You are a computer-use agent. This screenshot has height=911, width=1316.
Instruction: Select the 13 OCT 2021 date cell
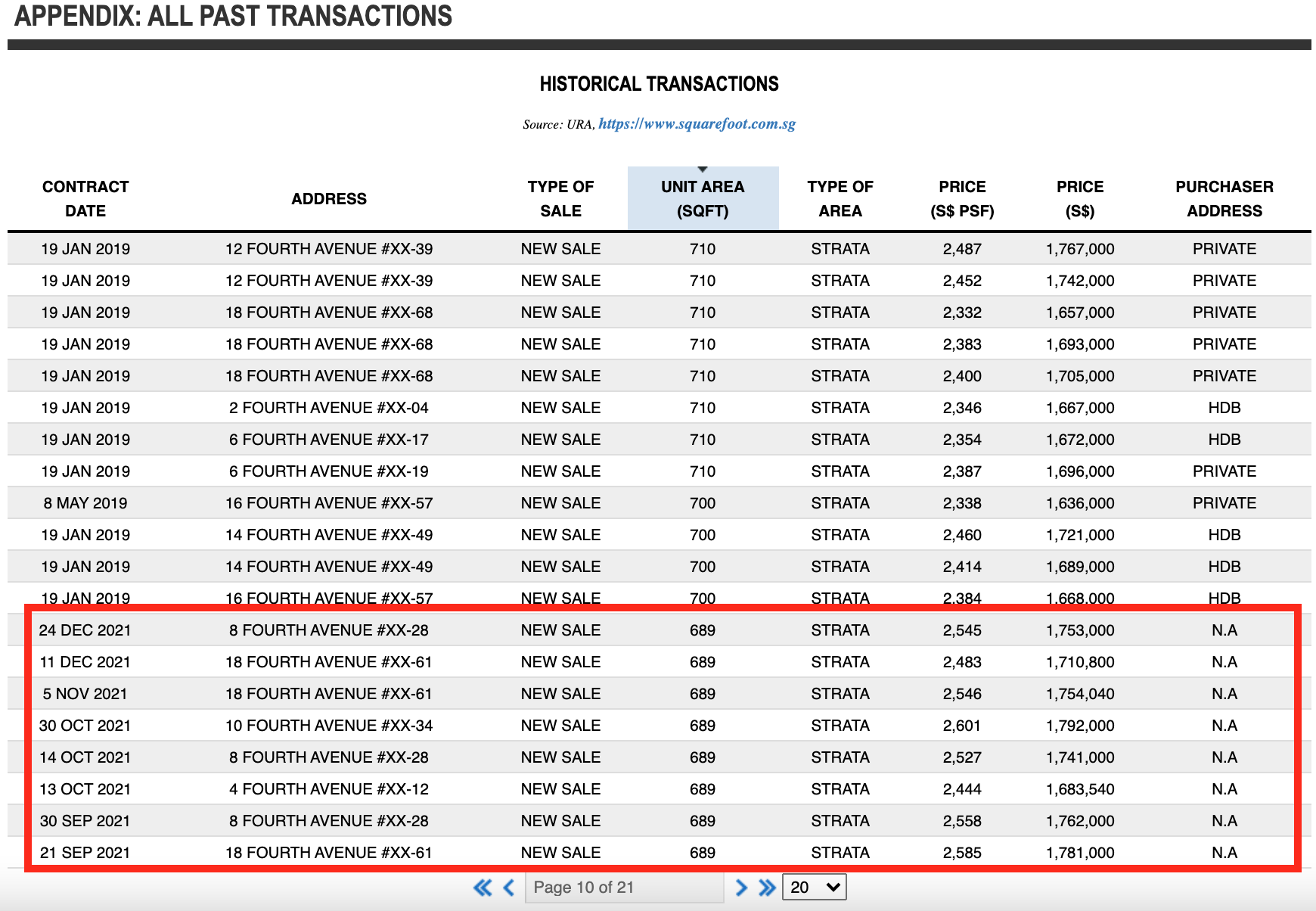pyautogui.click(x=85, y=789)
